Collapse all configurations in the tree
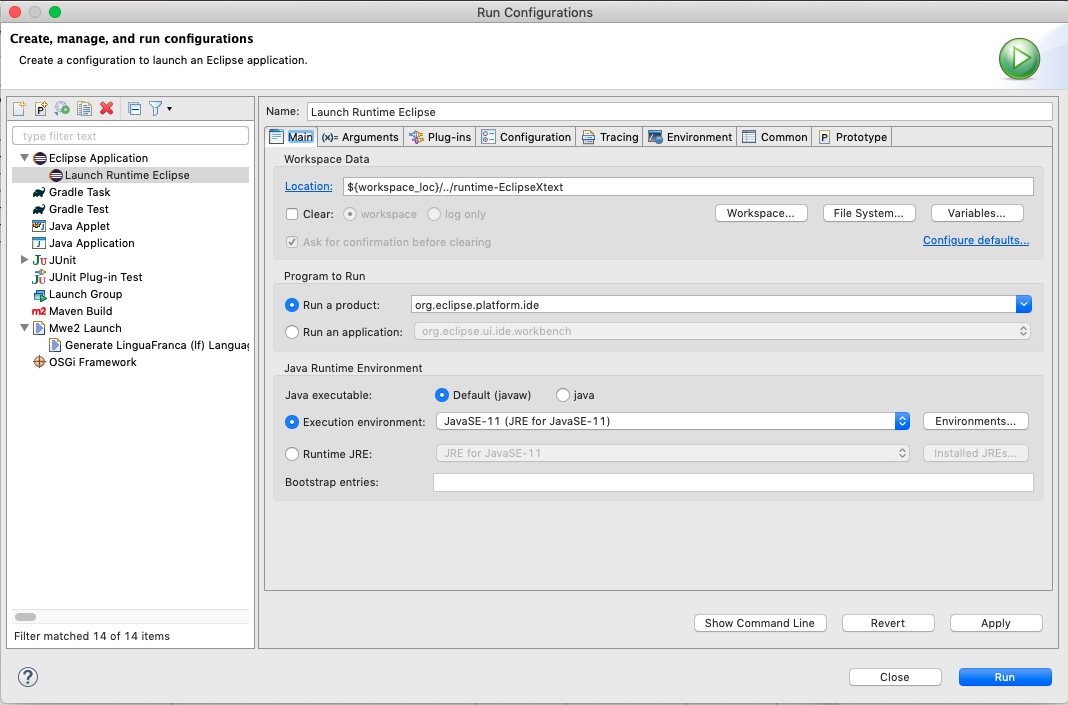The width and height of the screenshot is (1068, 705). click(x=135, y=109)
